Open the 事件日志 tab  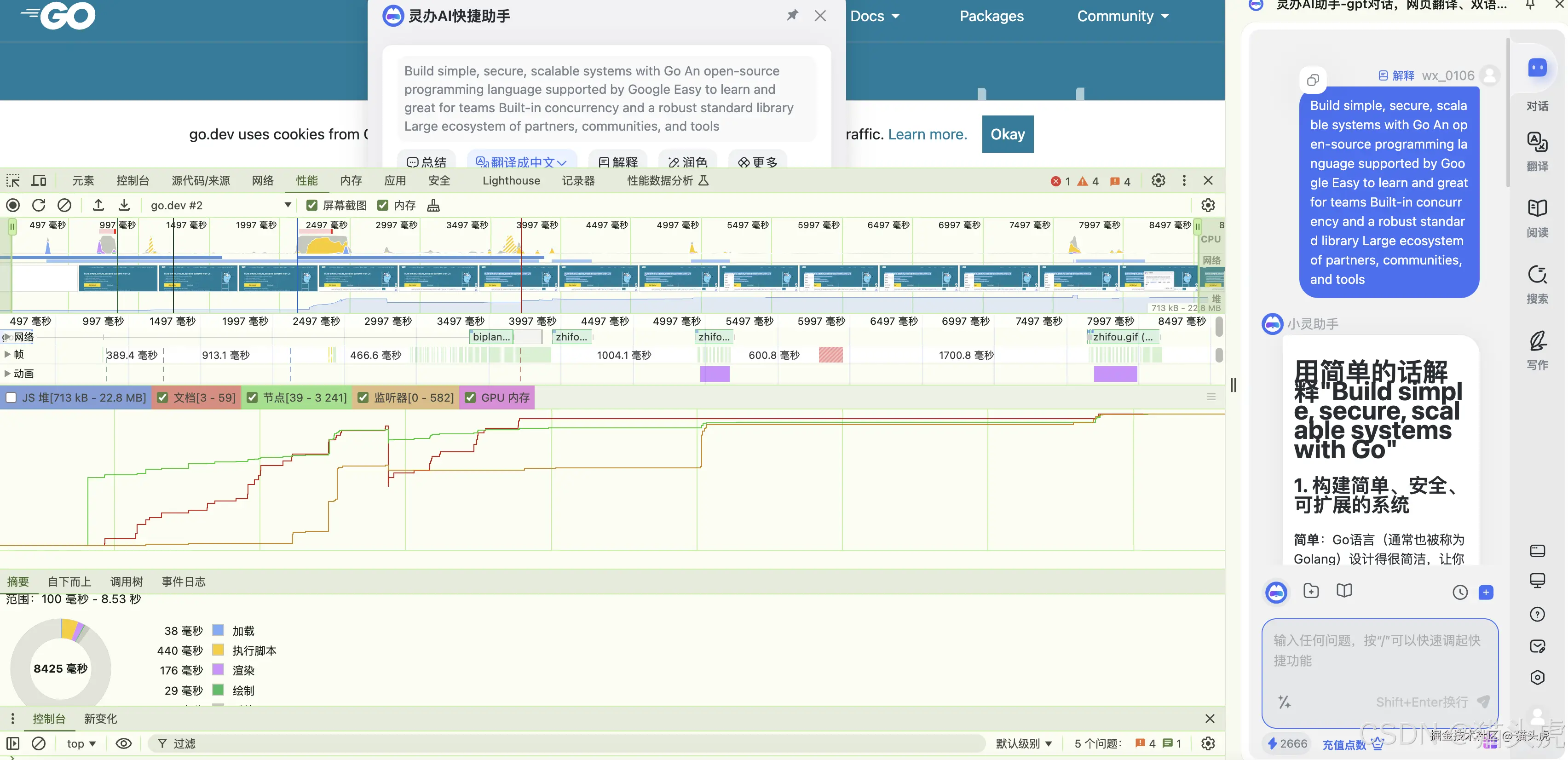183,581
